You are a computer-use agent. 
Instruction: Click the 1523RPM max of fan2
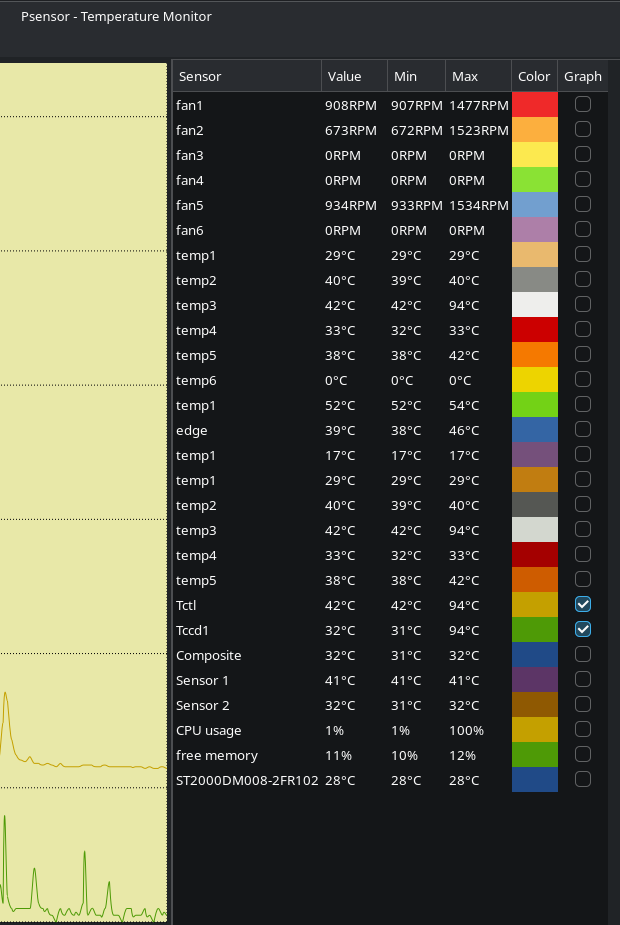pyautogui.click(x=478, y=130)
